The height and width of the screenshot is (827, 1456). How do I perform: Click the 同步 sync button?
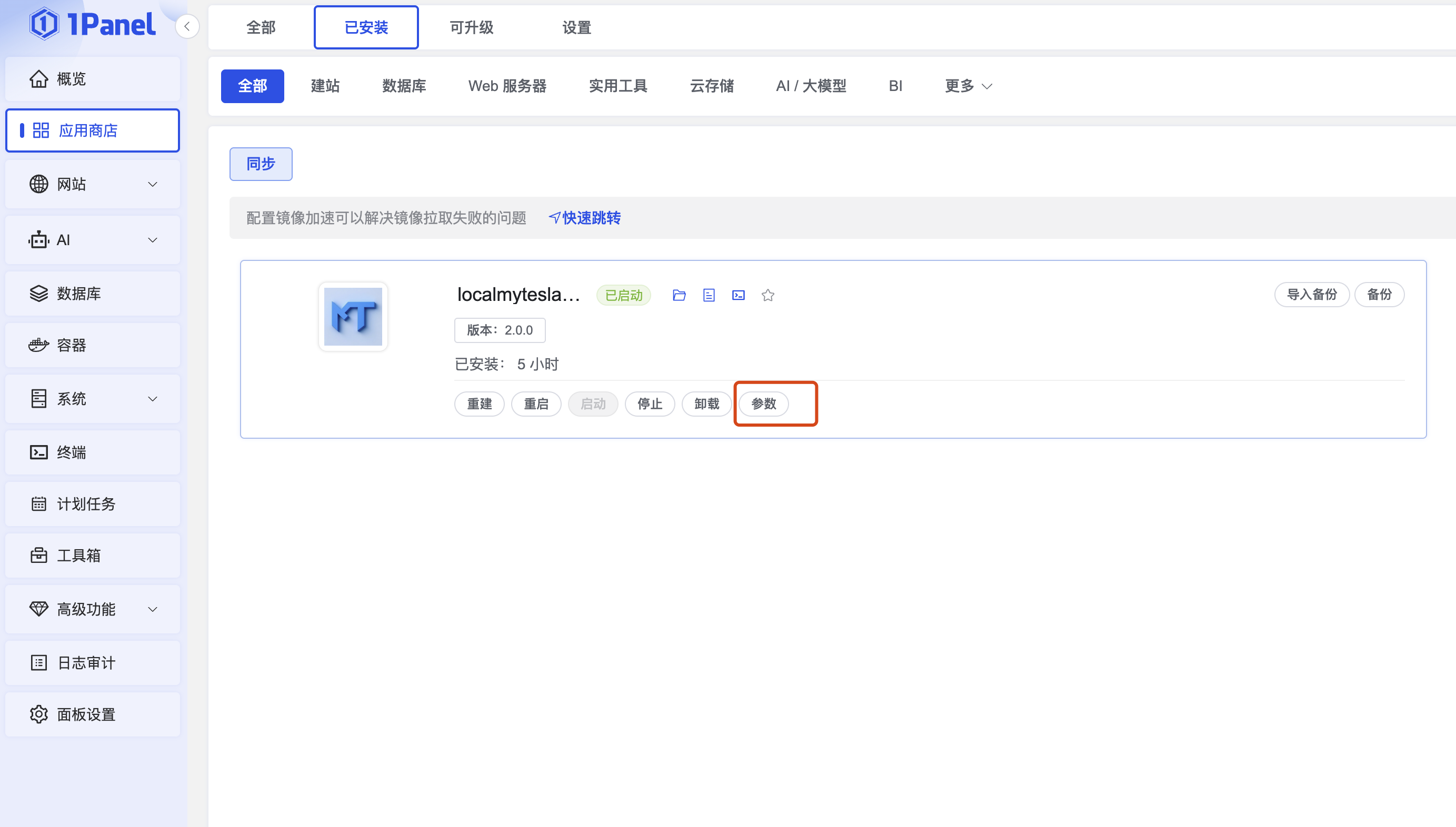pyautogui.click(x=261, y=164)
